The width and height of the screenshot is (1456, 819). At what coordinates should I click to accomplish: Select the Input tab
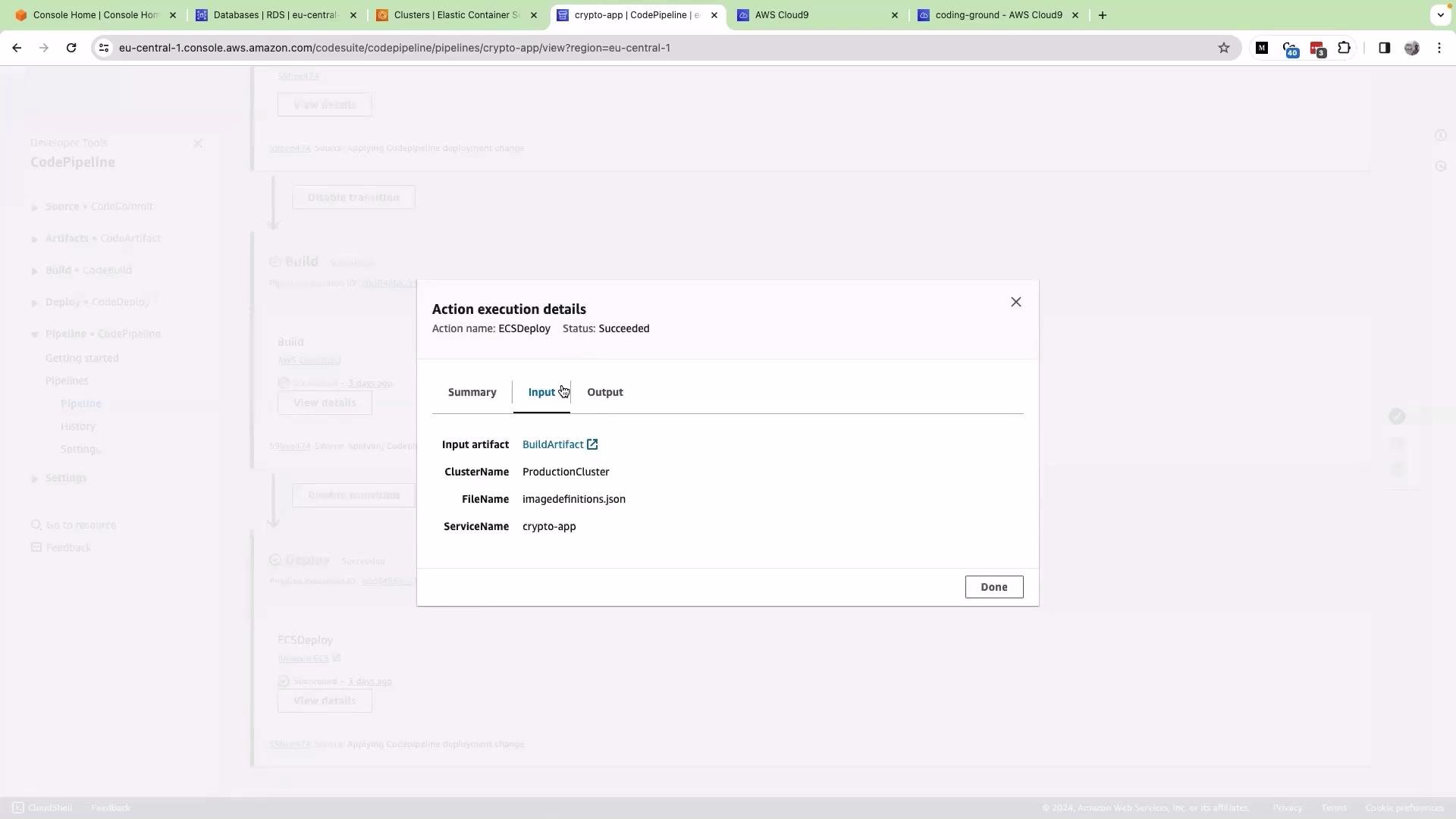click(541, 392)
